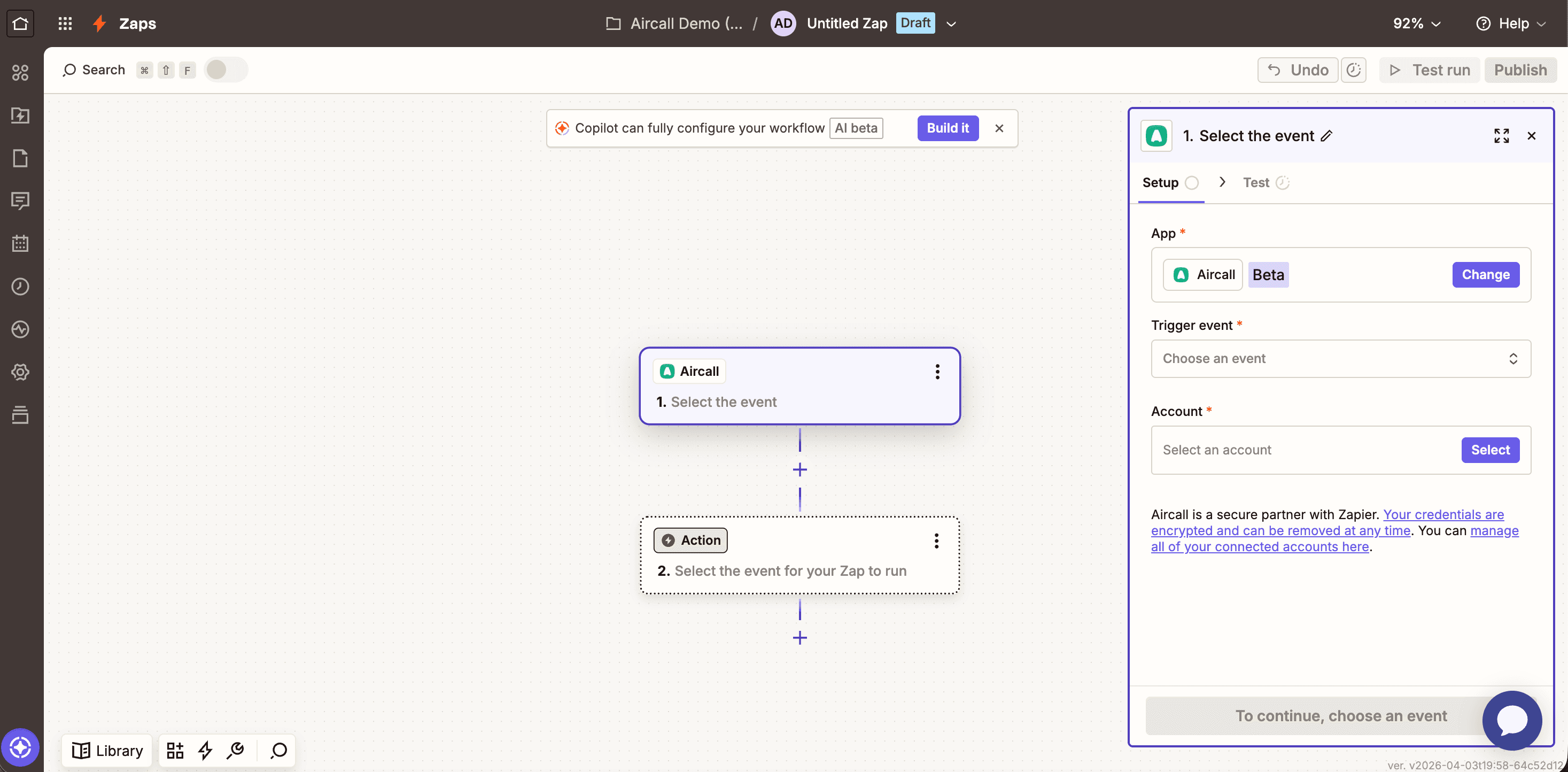Click the lightning bolt icon in bottom toolbar
Image resolution: width=1568 pixels, height=772 pixels.
(x=205, y=750)
